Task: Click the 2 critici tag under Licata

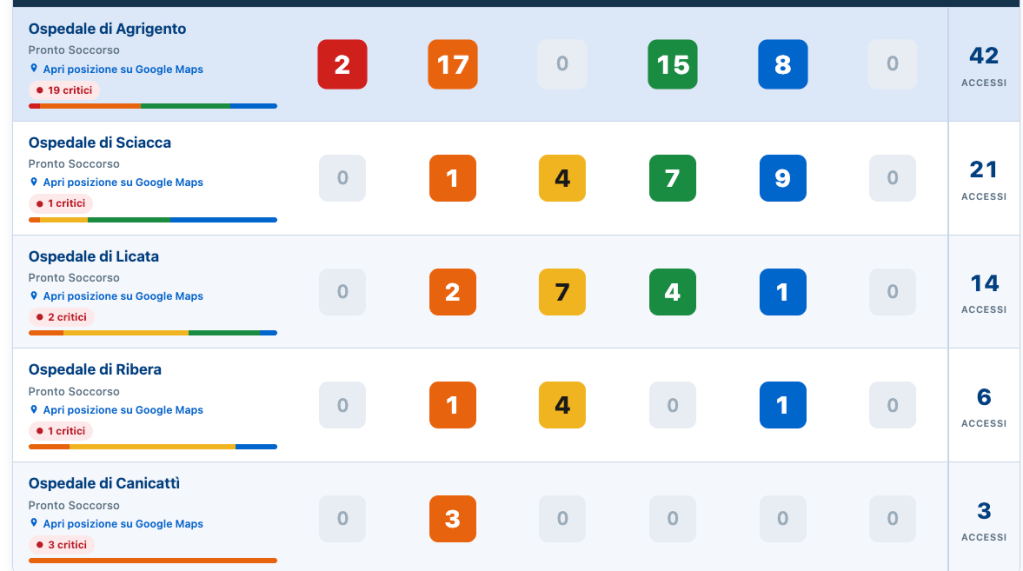Action: [61, 317]
